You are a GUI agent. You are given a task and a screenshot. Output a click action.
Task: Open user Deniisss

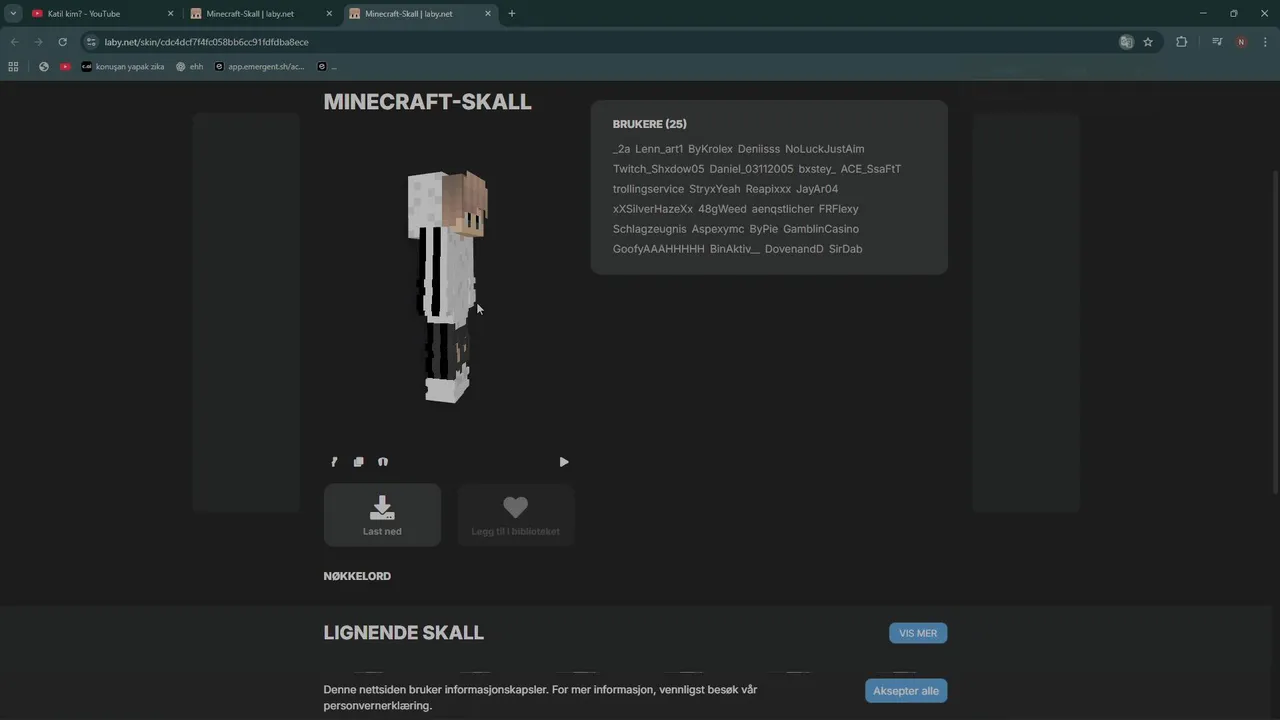coord(759,149)
